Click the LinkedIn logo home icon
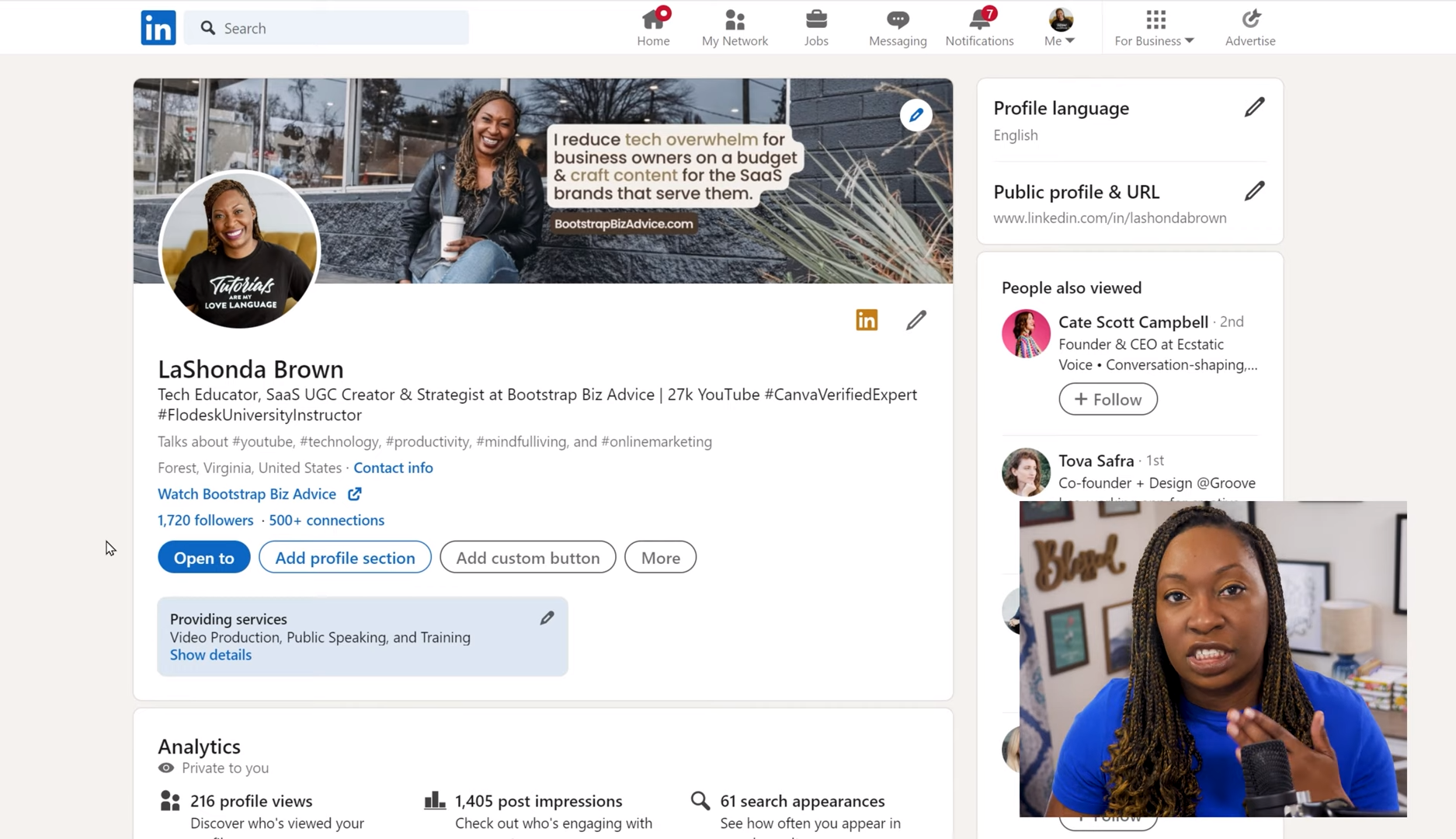Screen dimensions: 1456x839 [158, 28]
